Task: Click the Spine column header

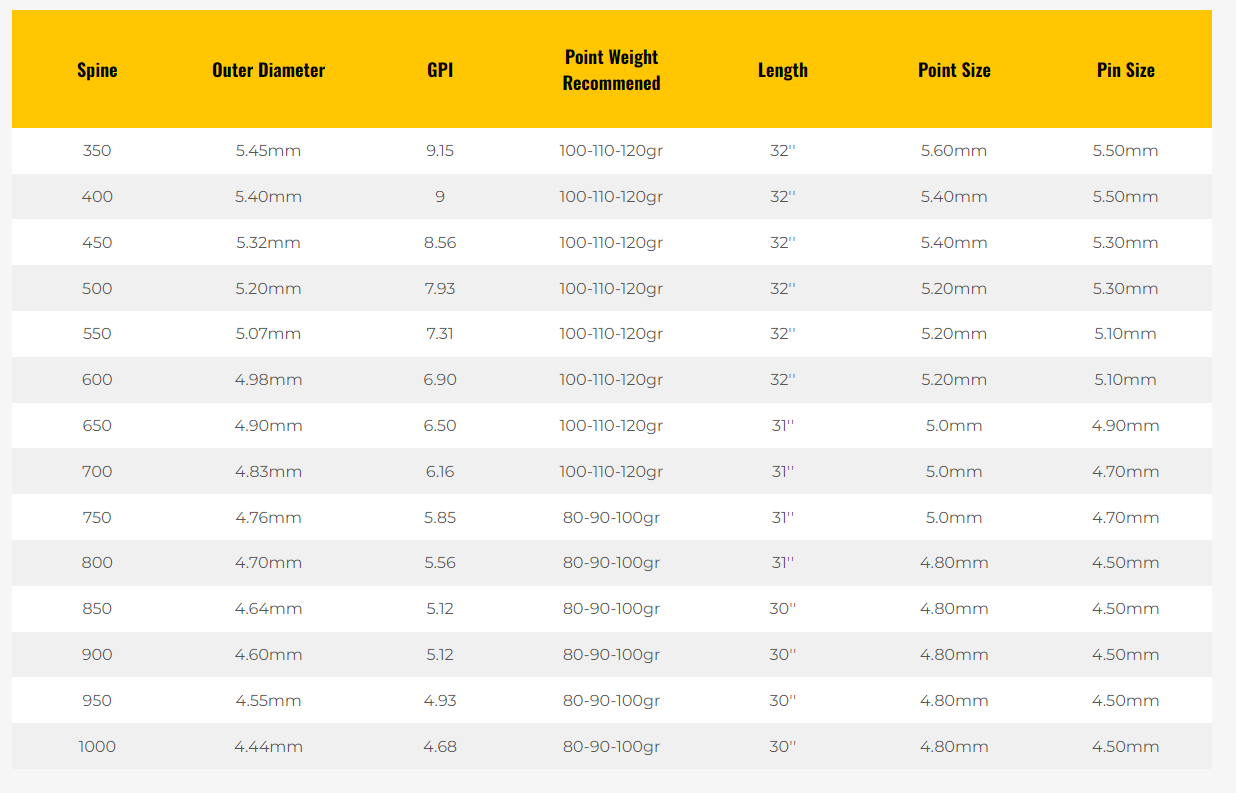Action: coord(97,70)
